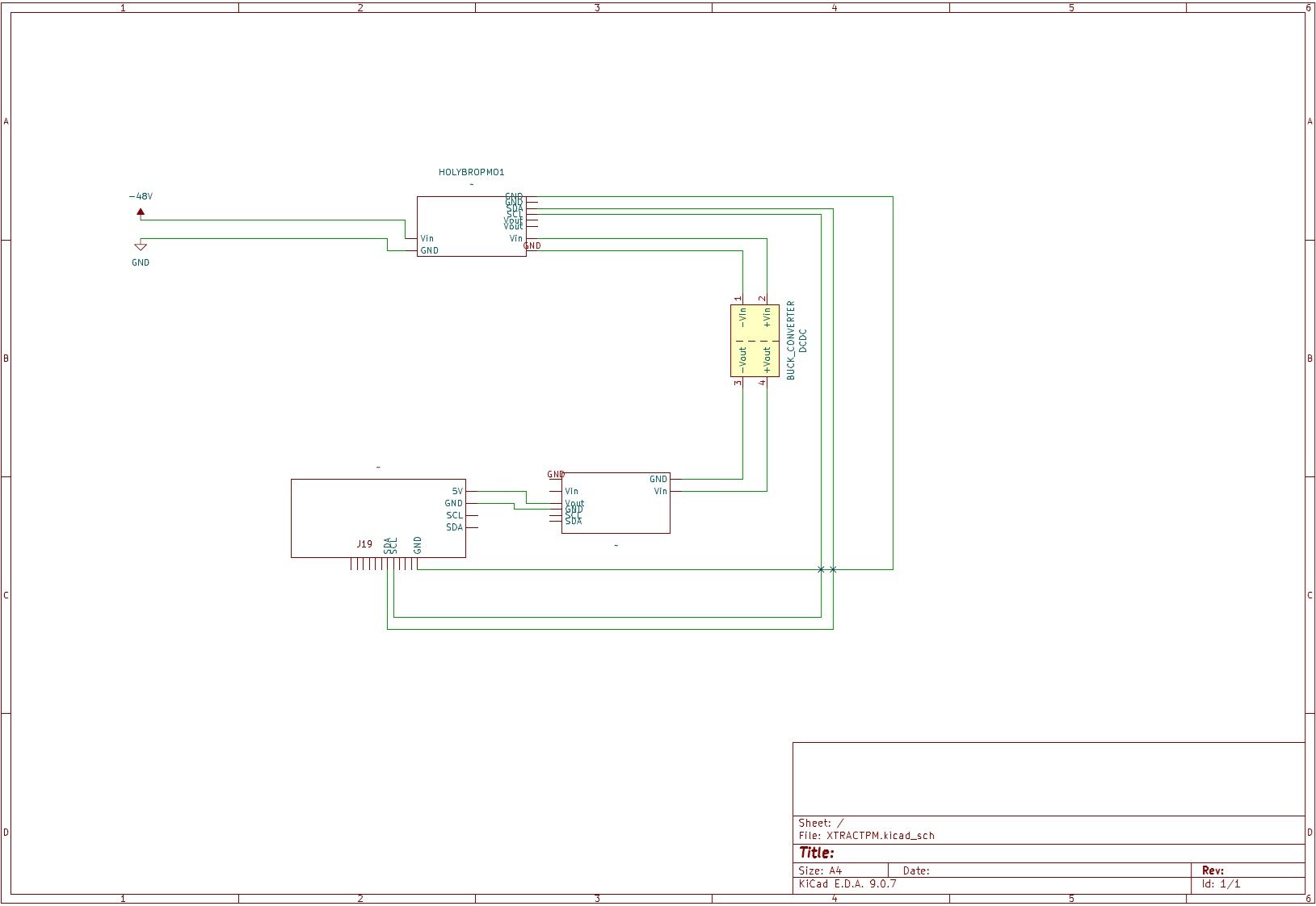Select the J19 reference label

click(x=364, y=544)
